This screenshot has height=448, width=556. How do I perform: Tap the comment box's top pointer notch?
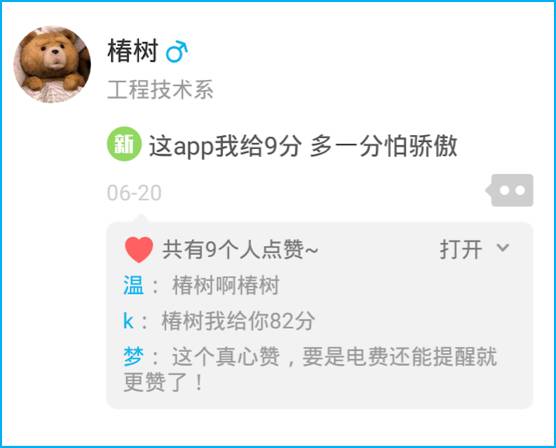point(141,219)
